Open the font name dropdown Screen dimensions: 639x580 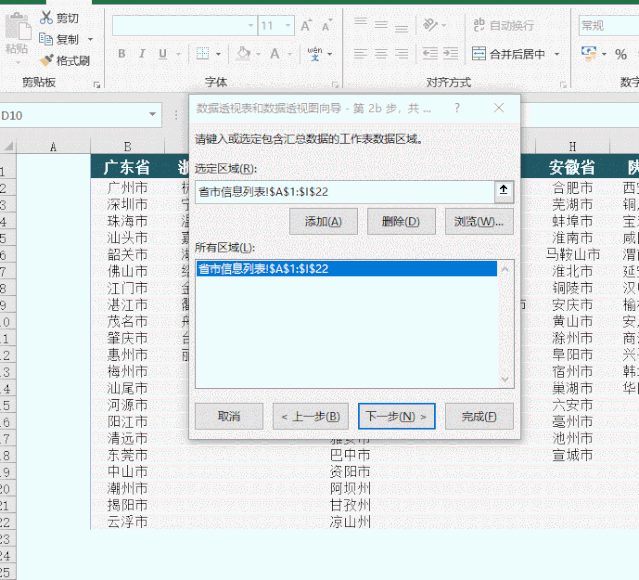pos(251,26)
